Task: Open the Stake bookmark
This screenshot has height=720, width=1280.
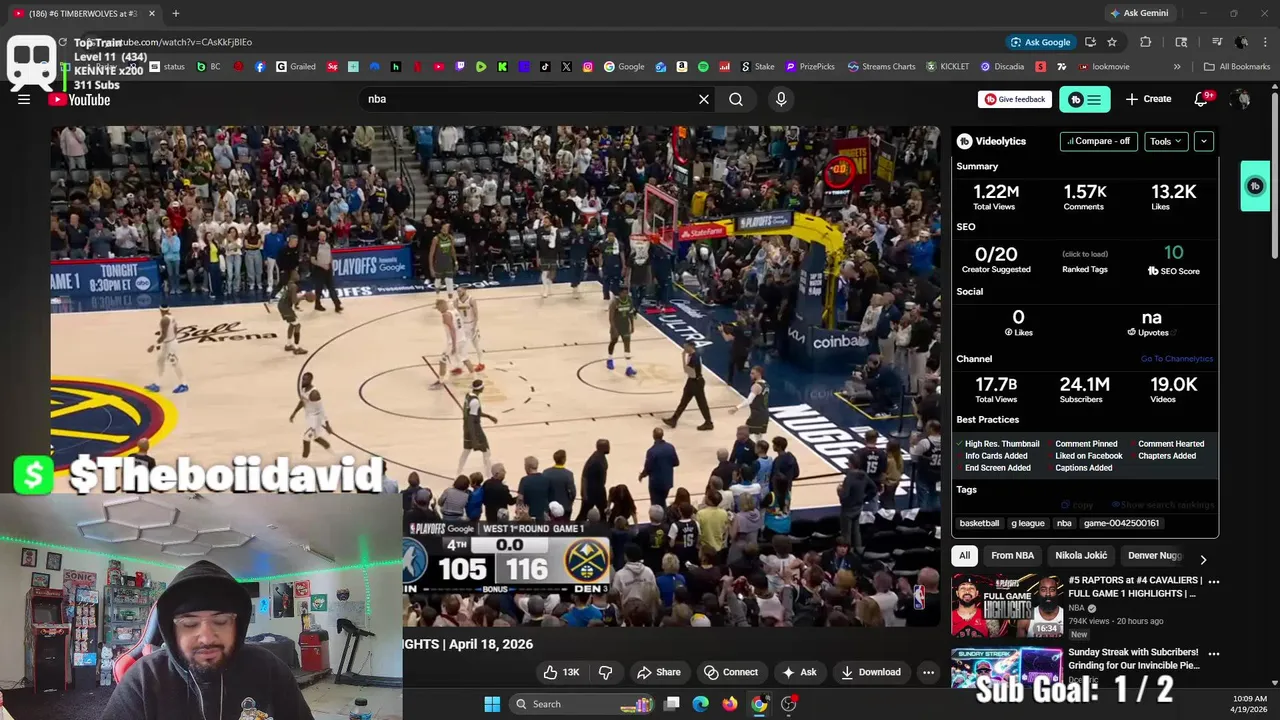Action: pos(758,67)
